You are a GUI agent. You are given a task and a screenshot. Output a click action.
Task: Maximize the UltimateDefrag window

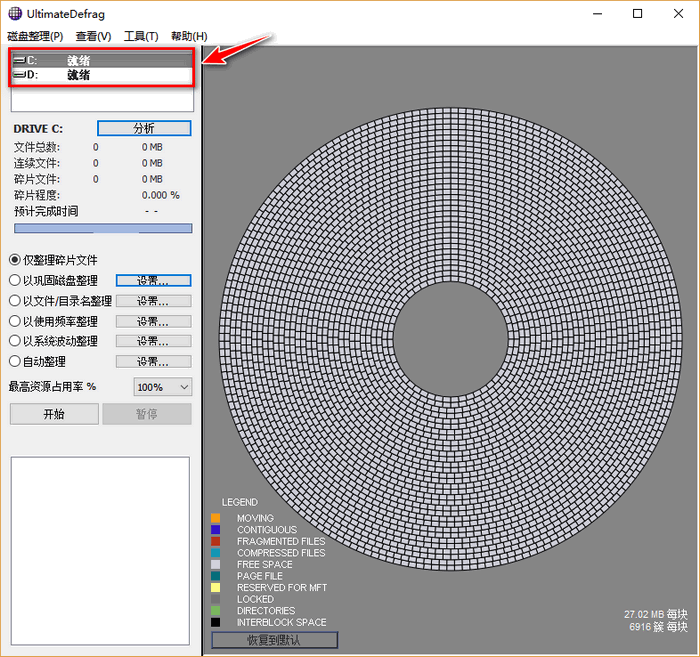click(x=638, y=13)
